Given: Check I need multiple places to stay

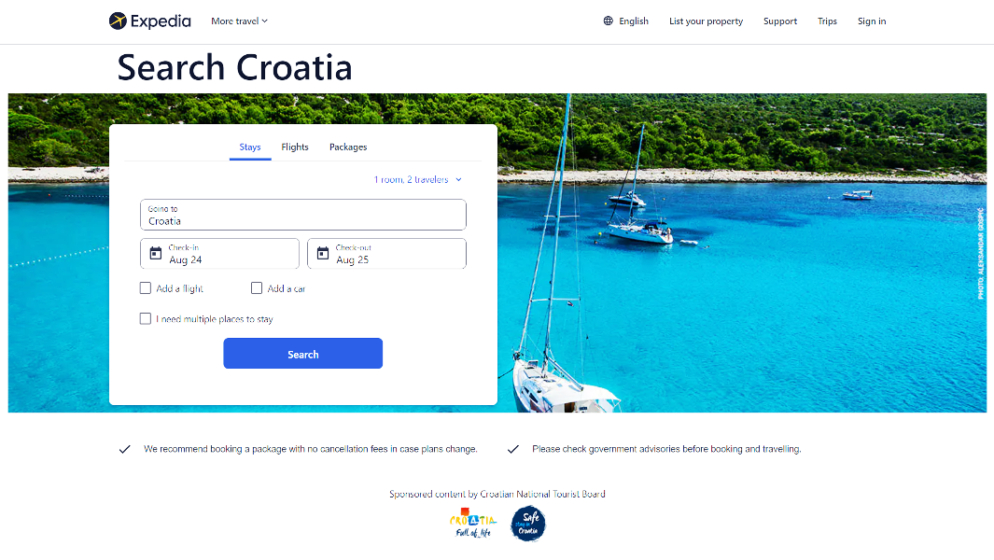Looking at the screenshot, I should pyautogui.click(x=145, y=318).
